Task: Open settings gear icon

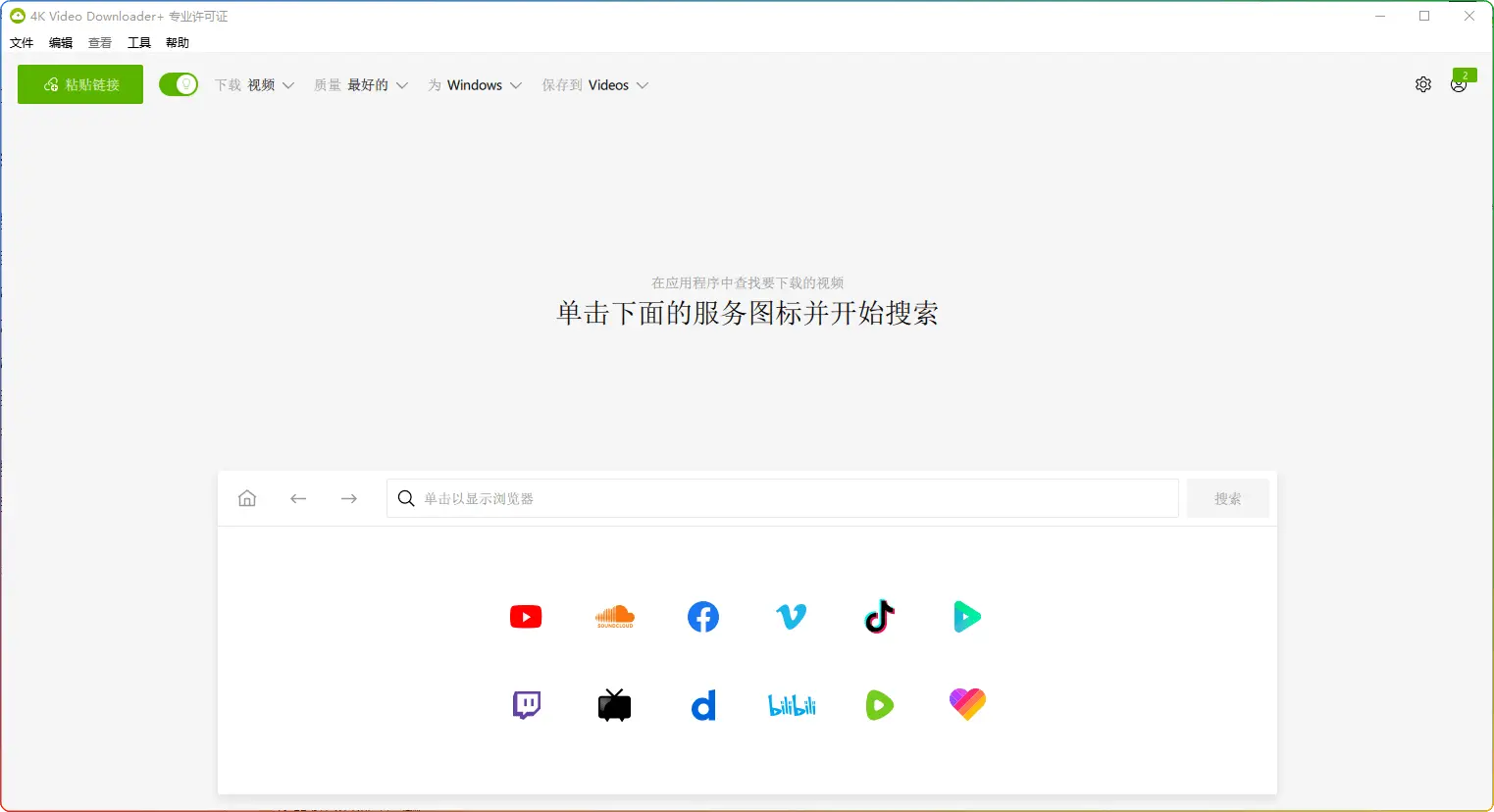Action: pyautogui.click(x=1423, y=85)
